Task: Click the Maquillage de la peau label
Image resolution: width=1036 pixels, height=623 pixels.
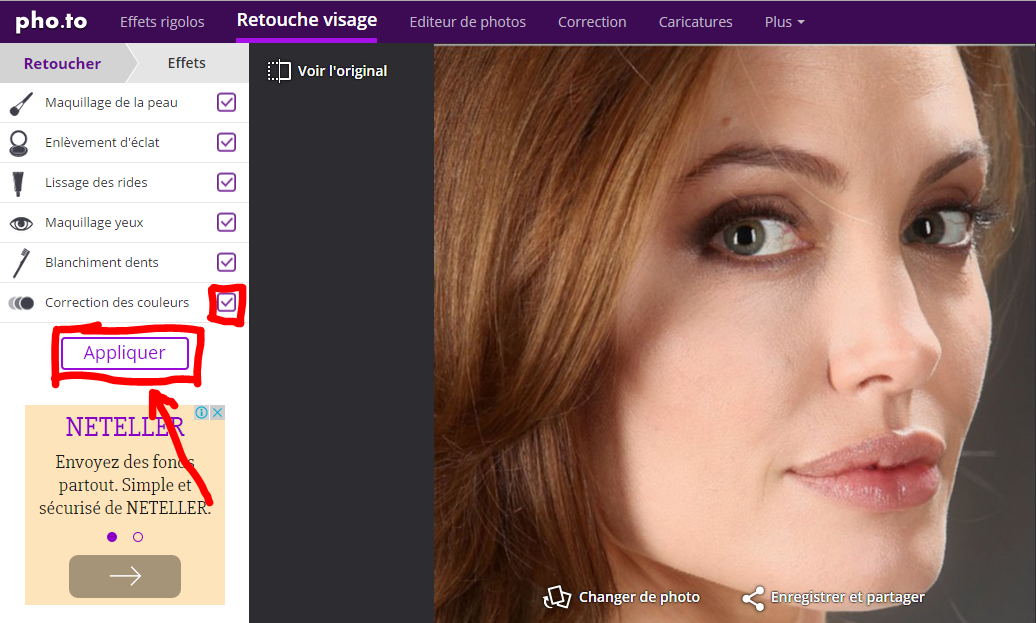Action: (111, 102)
